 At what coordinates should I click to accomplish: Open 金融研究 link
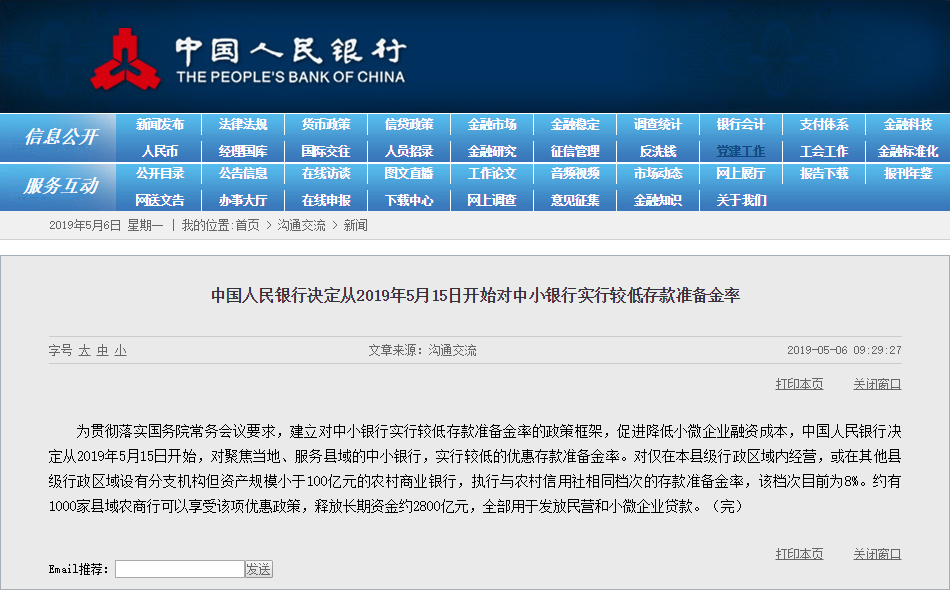tap(492, 151)
